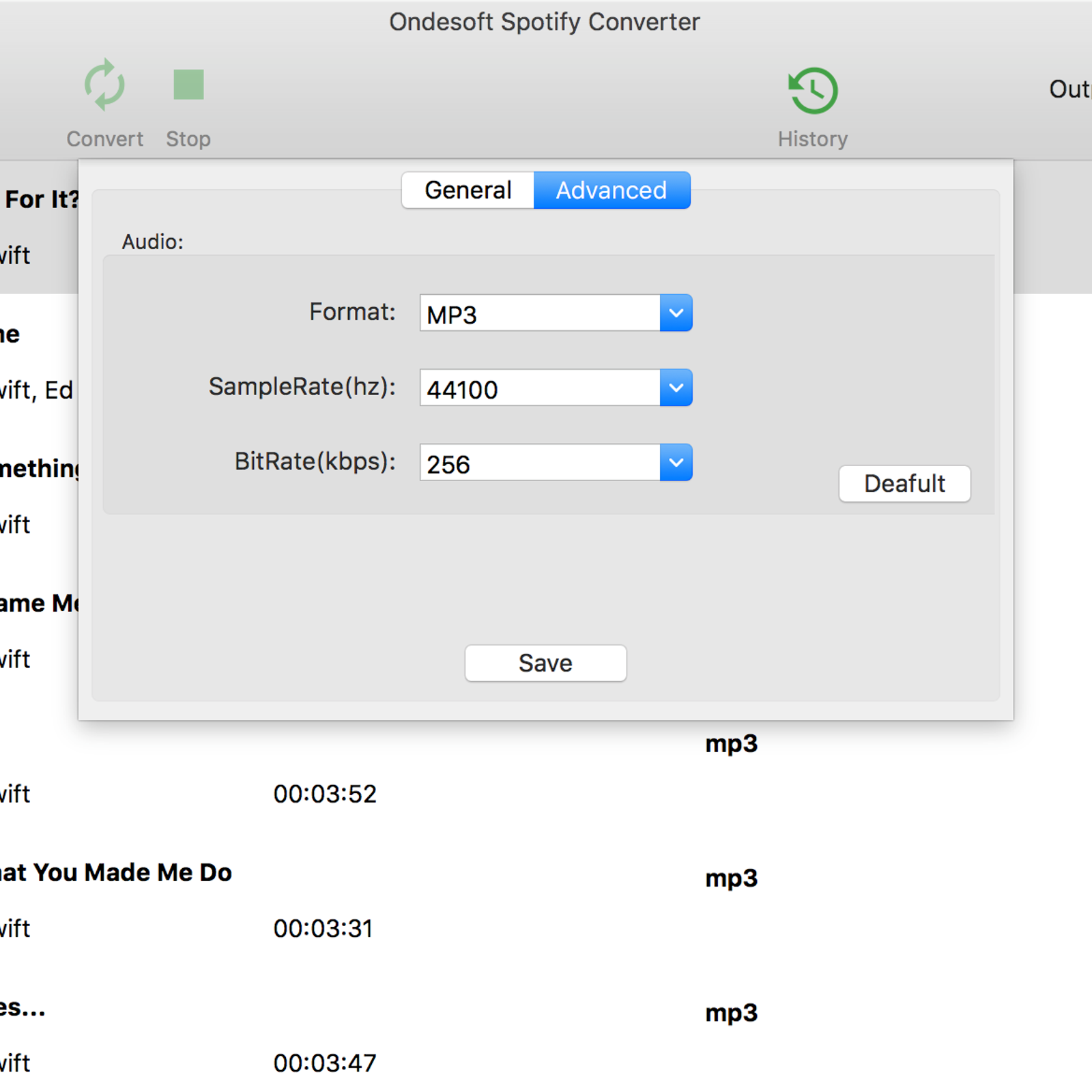Click the Deafult reset button

904,484
